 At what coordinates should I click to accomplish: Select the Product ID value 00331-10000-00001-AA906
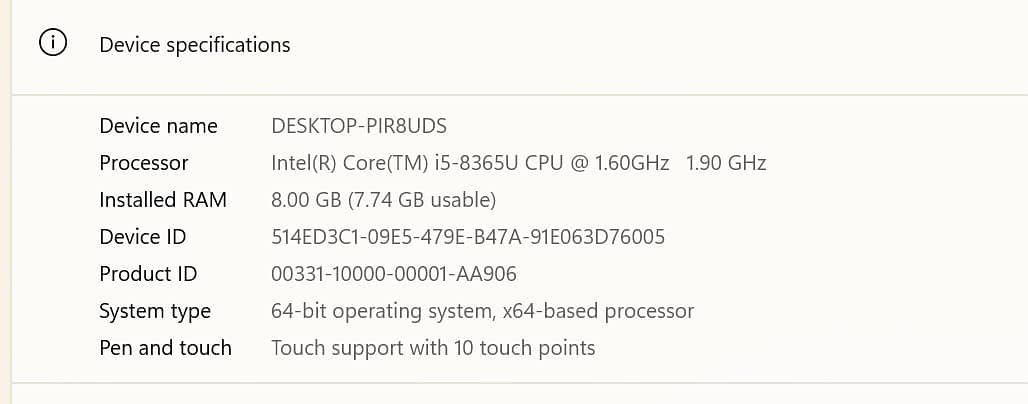[x=394, y=274]
